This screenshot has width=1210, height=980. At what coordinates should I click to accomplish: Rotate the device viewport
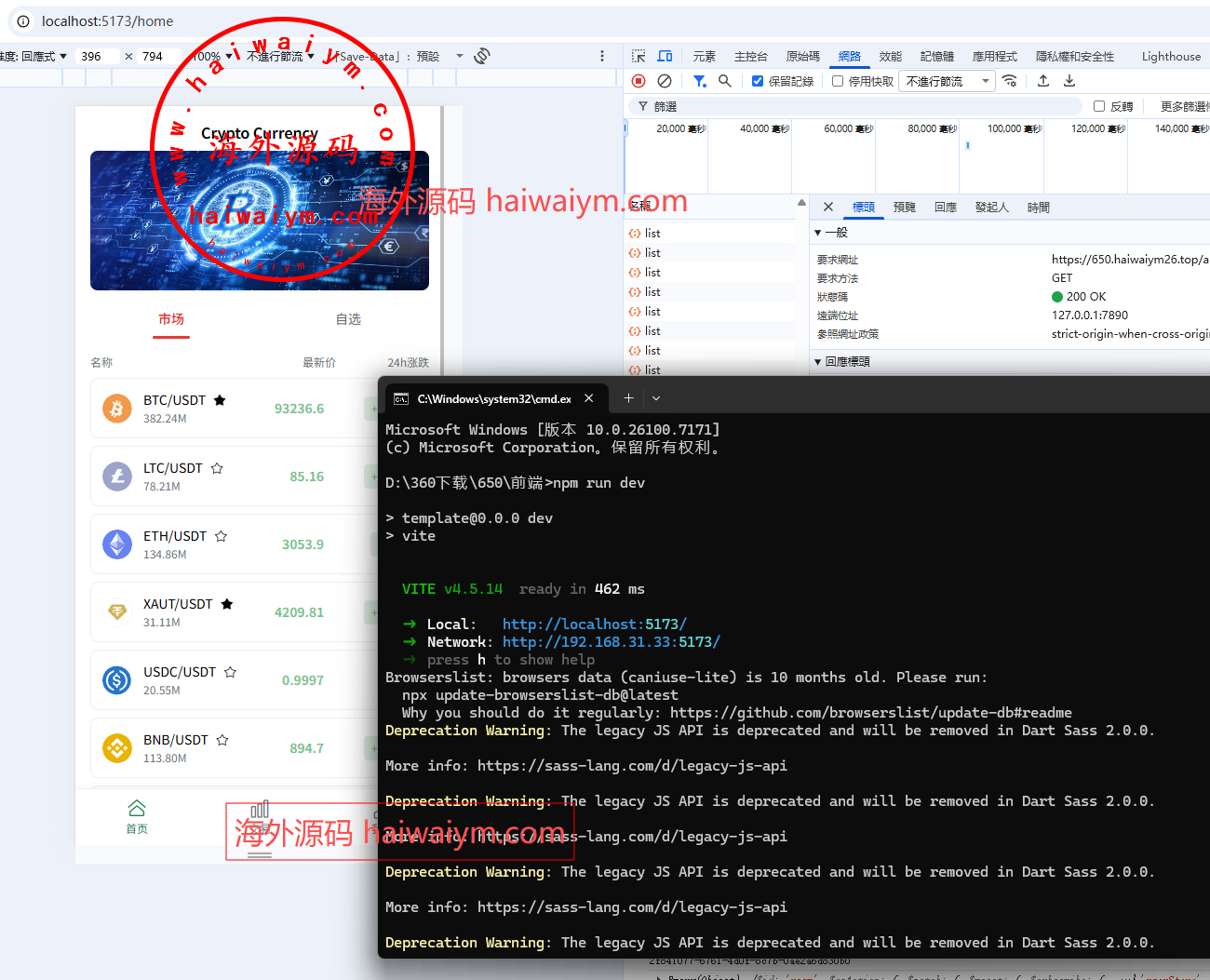coord(481,56)
